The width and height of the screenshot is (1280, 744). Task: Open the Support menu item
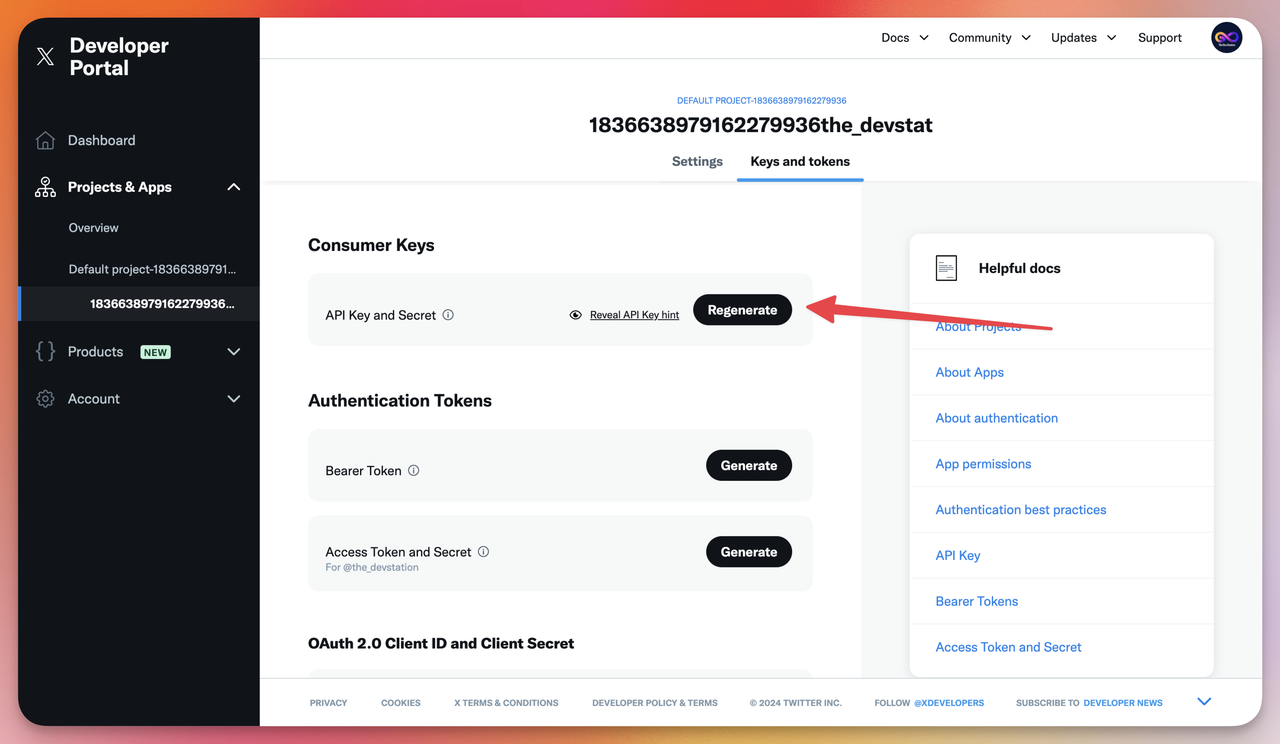pyautogui.click(x=1160, y=38)
